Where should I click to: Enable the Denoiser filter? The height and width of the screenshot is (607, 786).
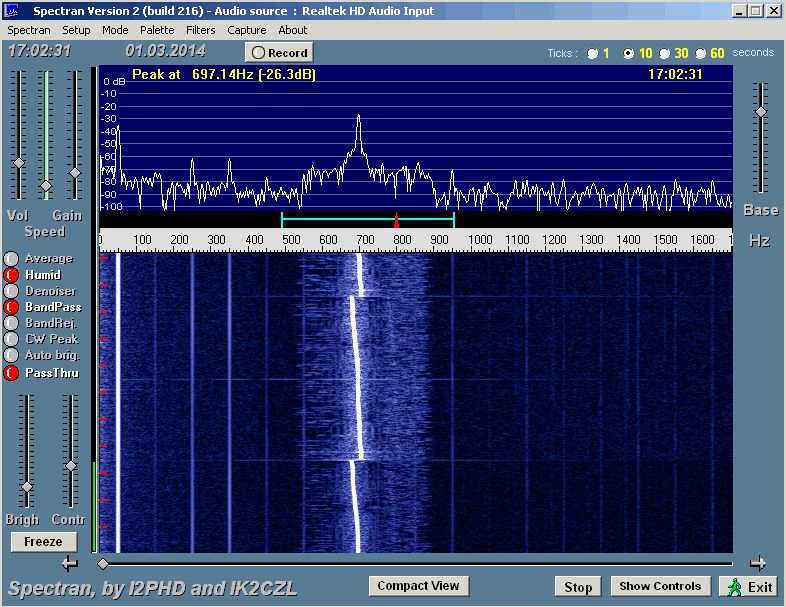coord(12,291)
